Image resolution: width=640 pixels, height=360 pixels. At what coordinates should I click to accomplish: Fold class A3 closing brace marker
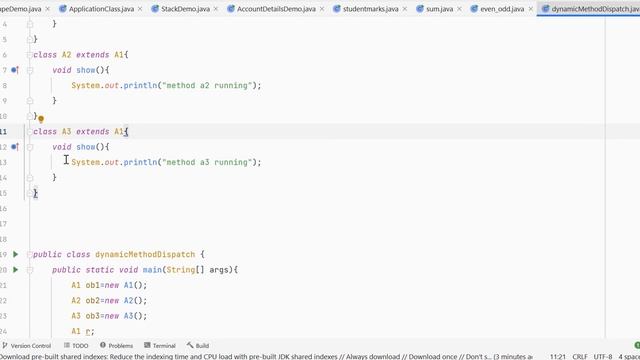(30, 193)
